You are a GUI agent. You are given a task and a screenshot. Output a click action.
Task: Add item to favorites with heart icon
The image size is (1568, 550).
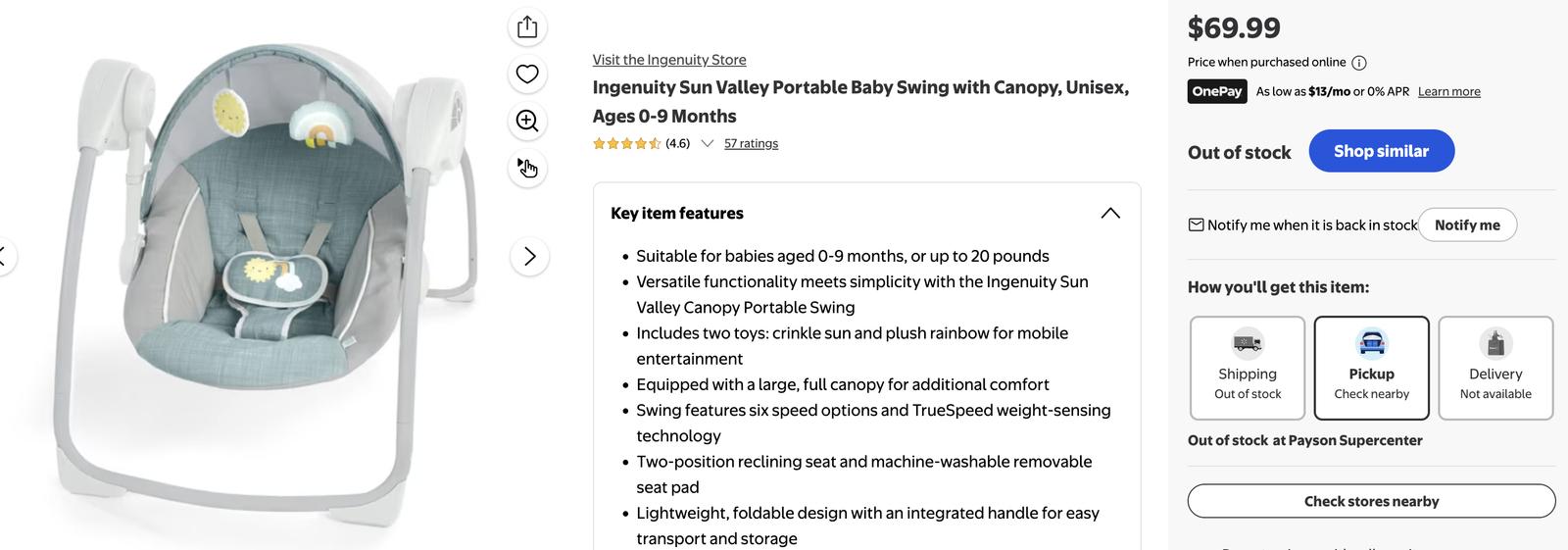pos(527,74)
